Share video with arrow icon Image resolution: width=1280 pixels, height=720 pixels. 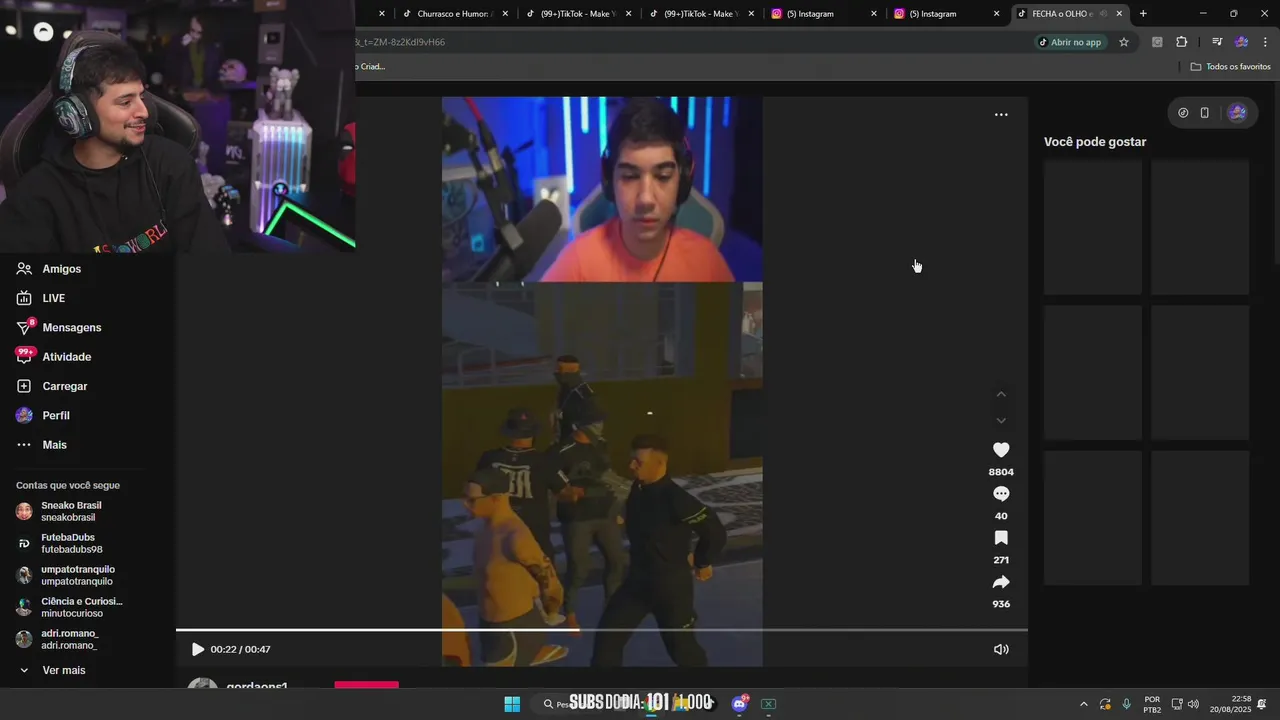point(1001,582)
